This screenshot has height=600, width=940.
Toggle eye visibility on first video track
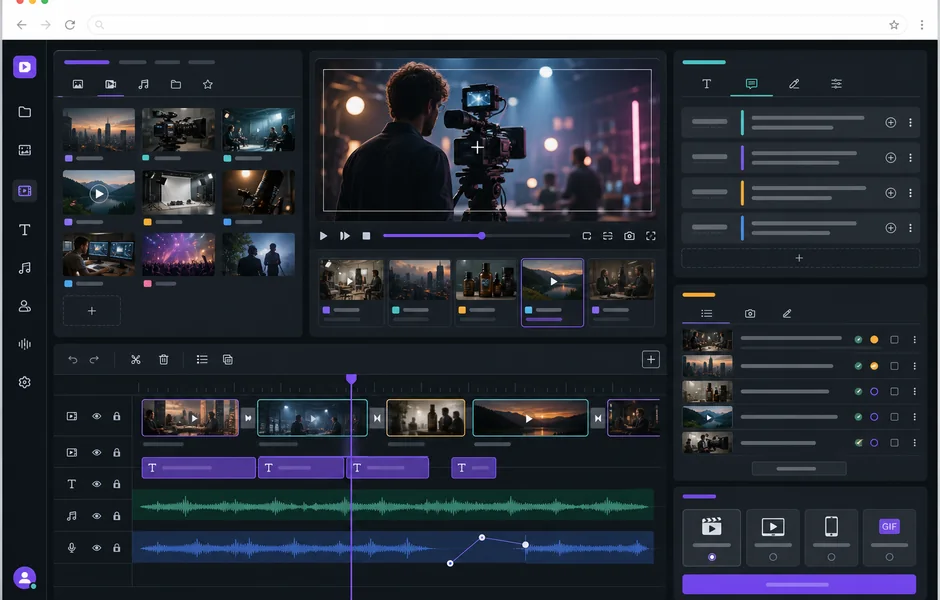(x=96, y=416)
